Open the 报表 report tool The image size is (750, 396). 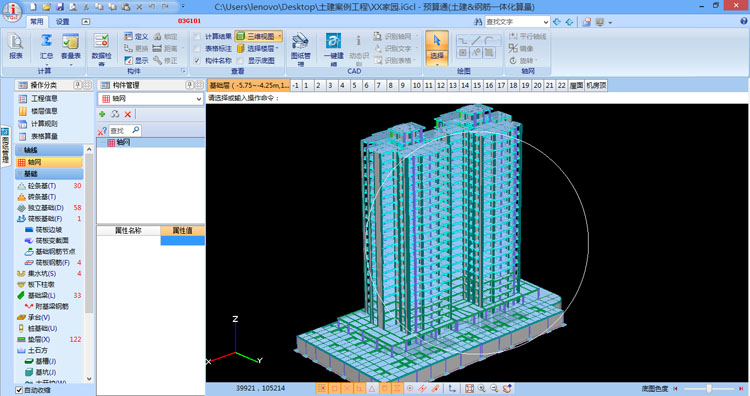click(16, 46)
